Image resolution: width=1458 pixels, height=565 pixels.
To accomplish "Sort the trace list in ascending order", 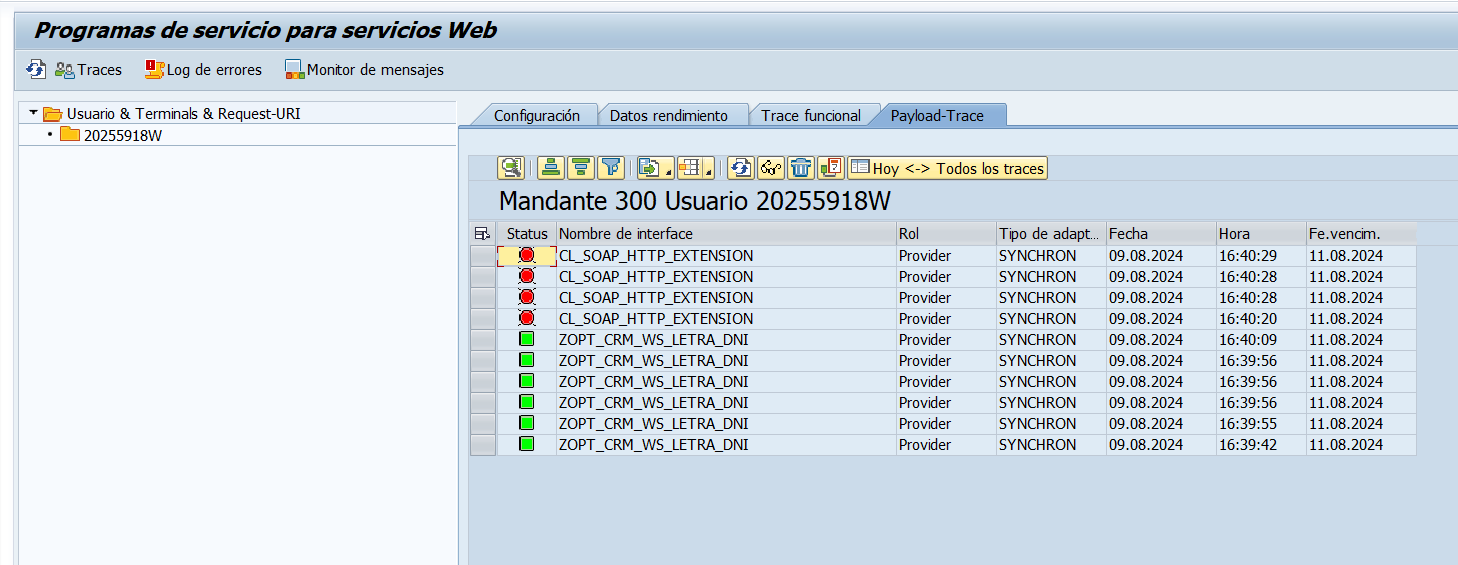I will point(550,168).
